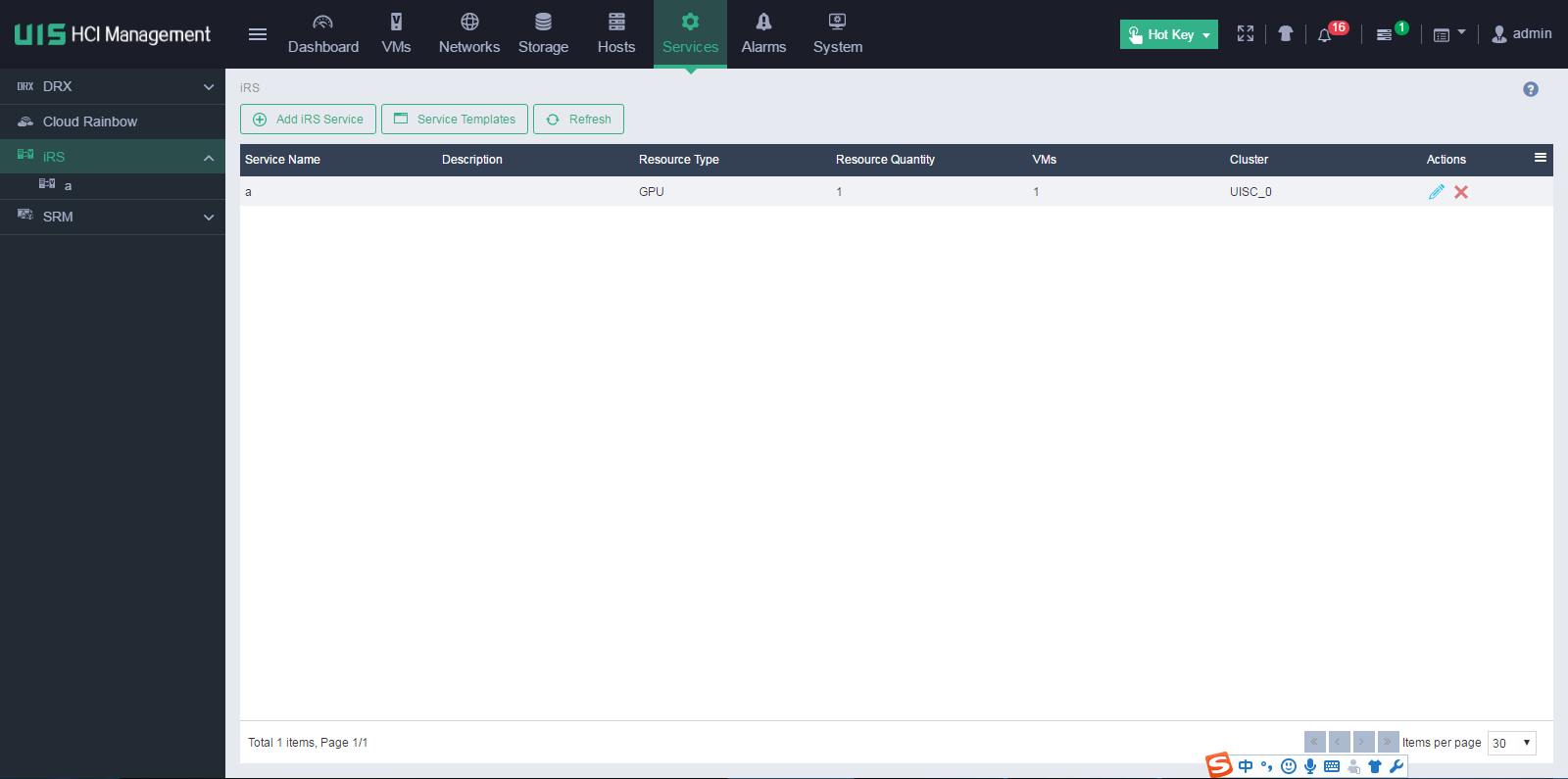Viewport: 1568px width, 779px height.
Task: Go to the next page
Action: [1364, 742]
